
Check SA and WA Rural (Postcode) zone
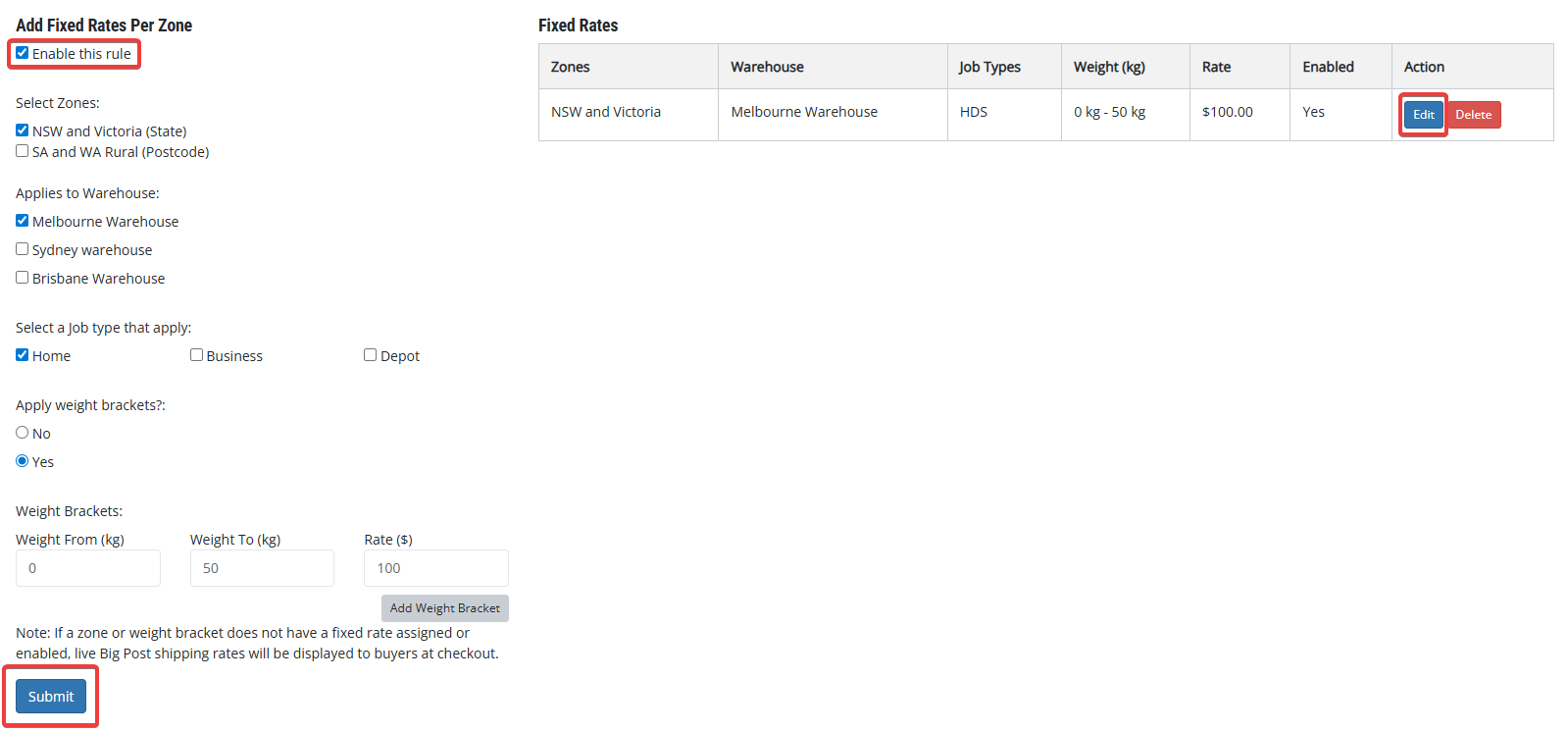23,151
